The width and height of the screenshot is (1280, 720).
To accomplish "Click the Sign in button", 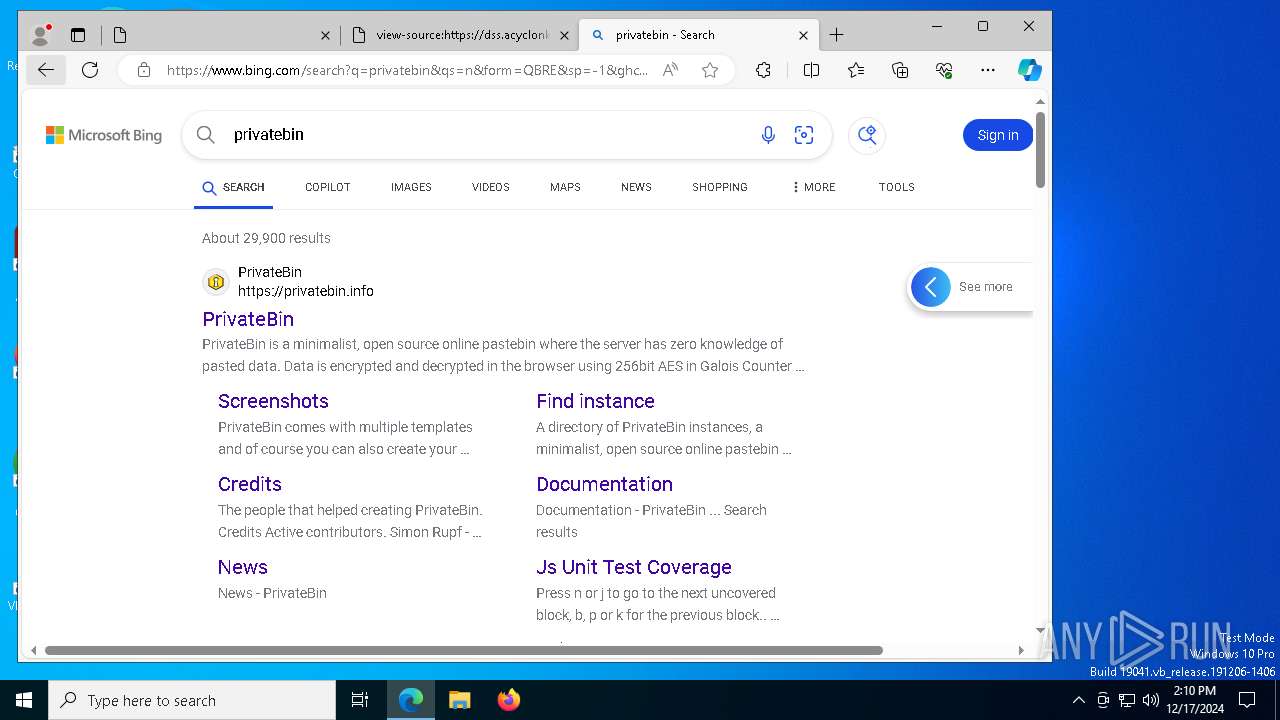I will 998,135.
